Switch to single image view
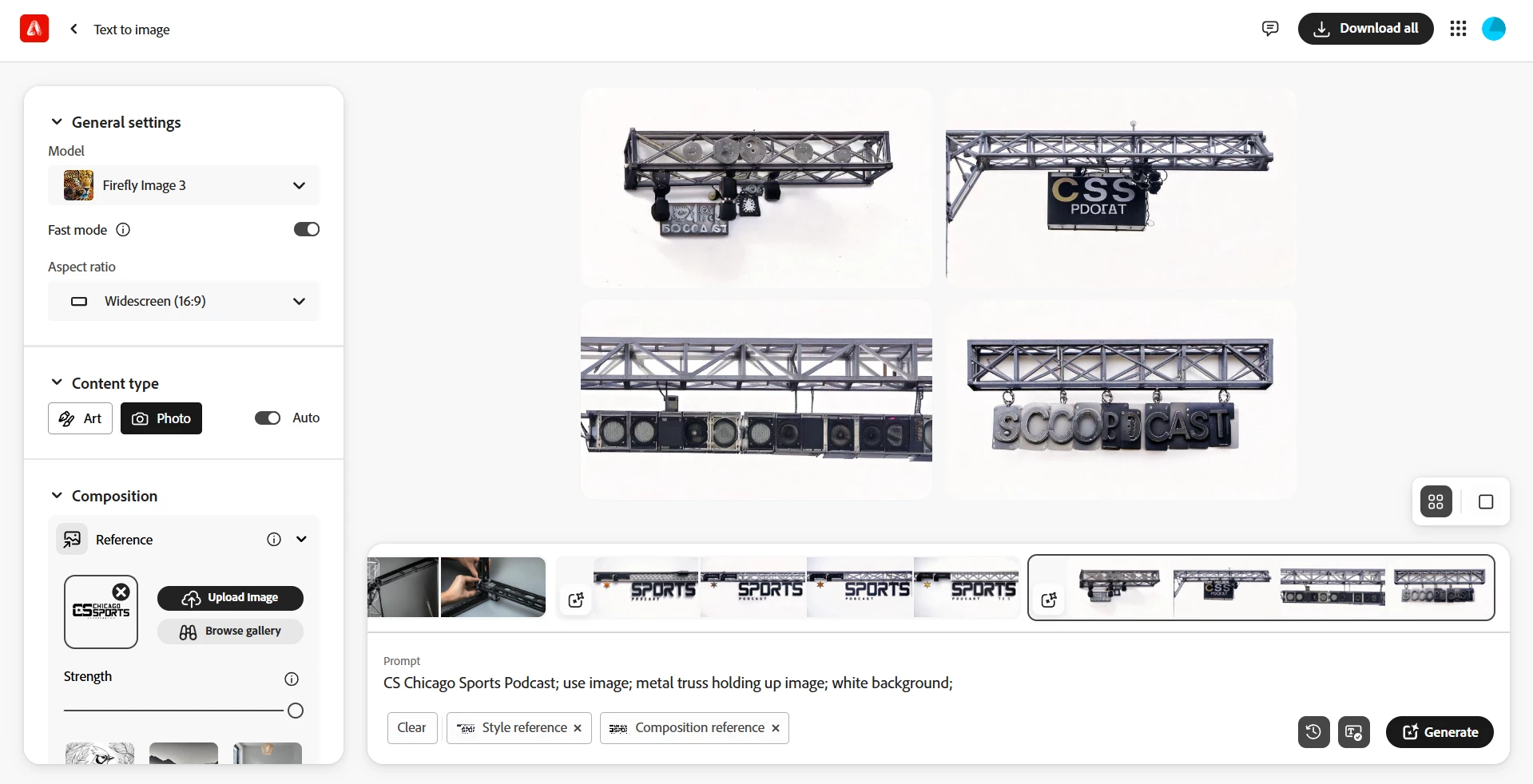This screenshot has height=784, width=1533. coord(1486,501)
